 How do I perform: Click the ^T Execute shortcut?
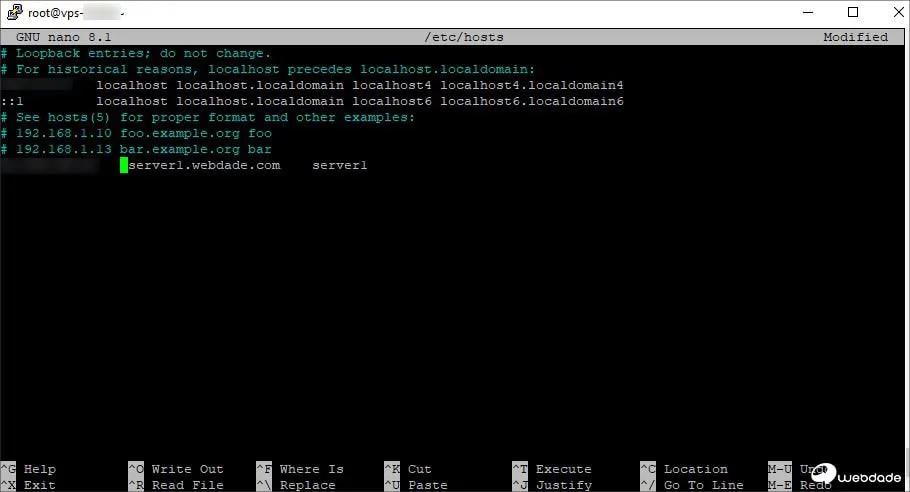coord(551,469)
